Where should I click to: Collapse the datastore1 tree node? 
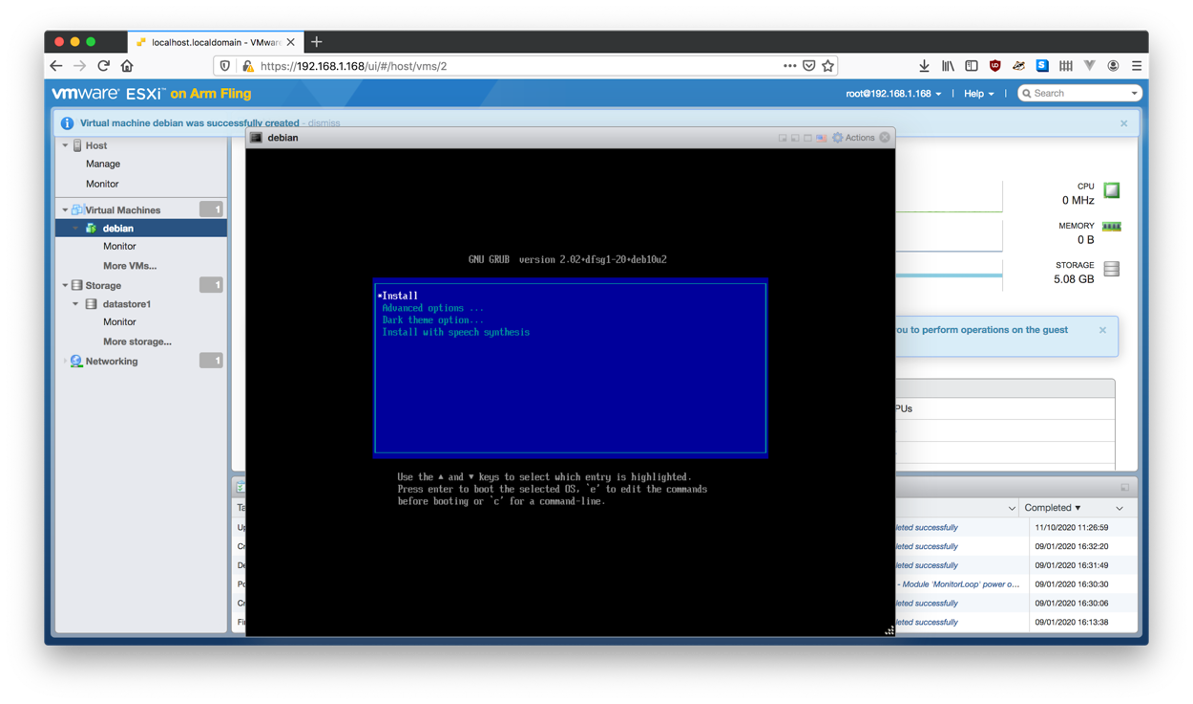[75, 304]
